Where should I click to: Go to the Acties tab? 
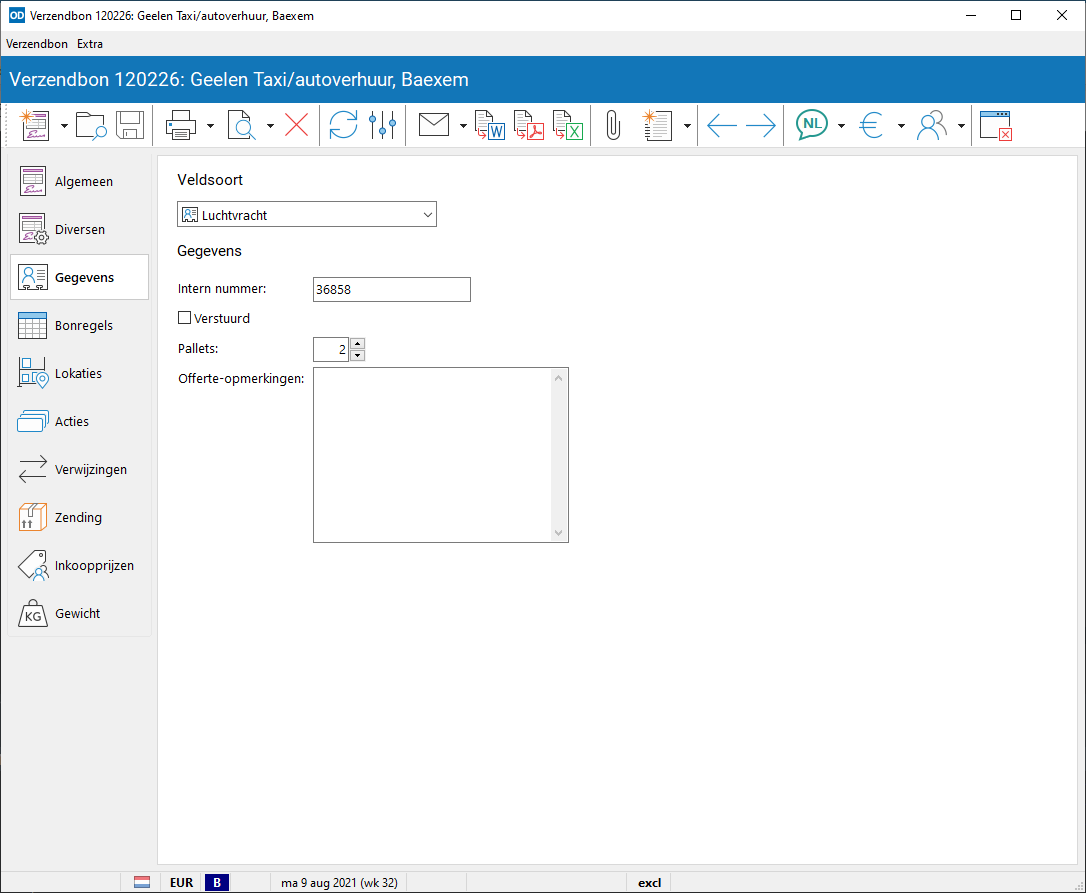coord(80,421)
